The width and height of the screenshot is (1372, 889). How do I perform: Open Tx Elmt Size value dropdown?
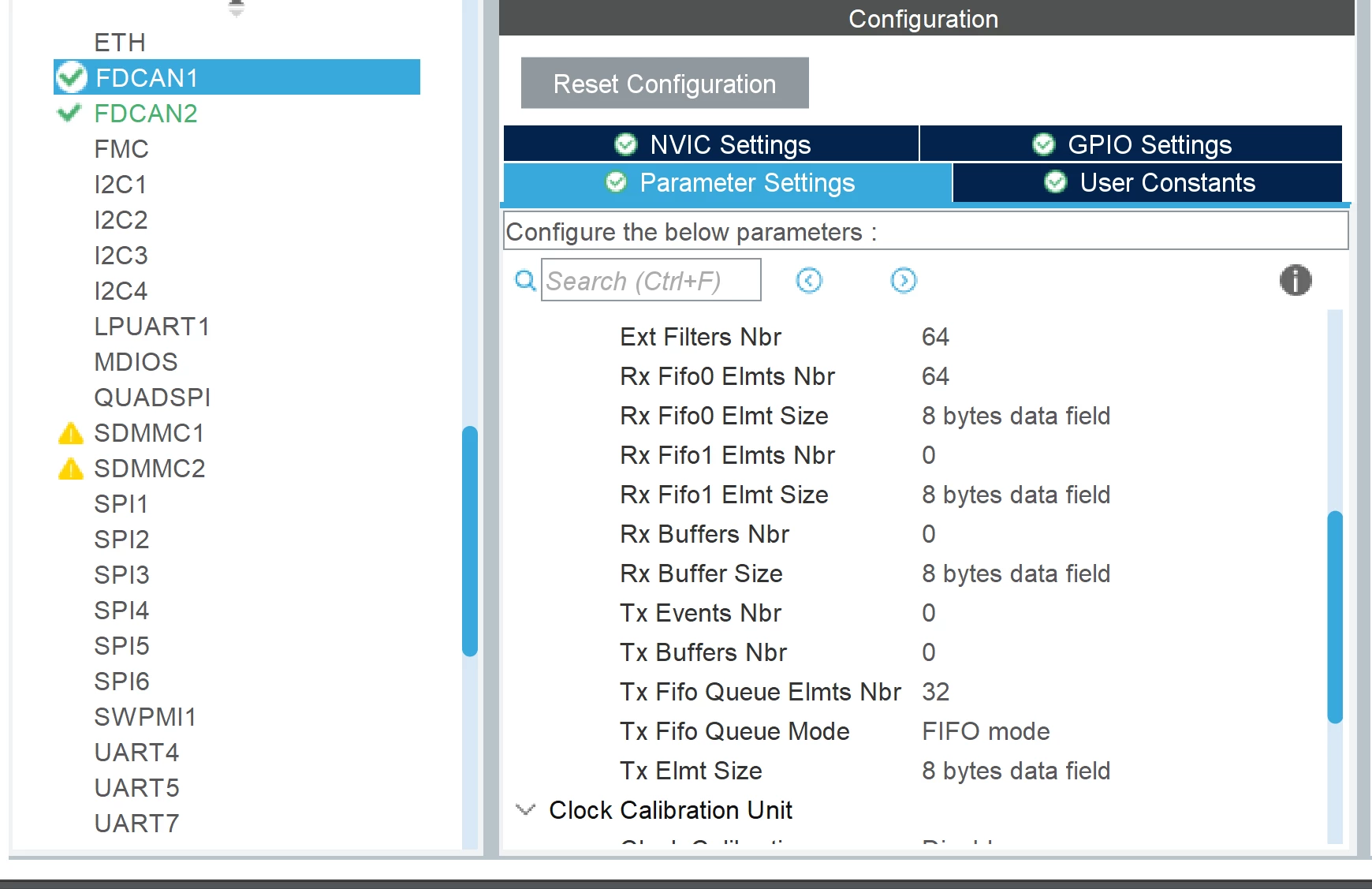1016,771
